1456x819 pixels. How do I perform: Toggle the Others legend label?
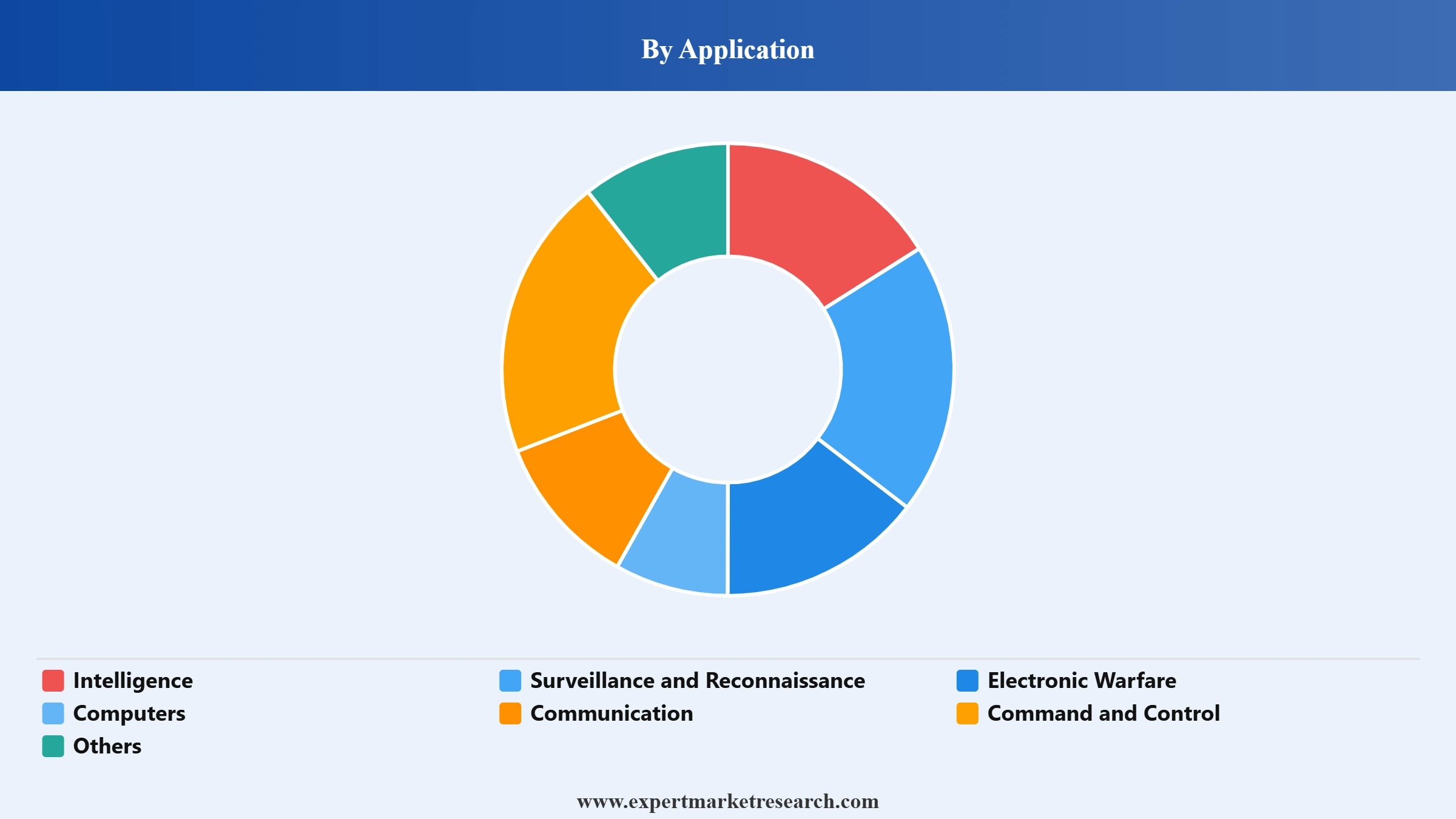pos(107,746)
